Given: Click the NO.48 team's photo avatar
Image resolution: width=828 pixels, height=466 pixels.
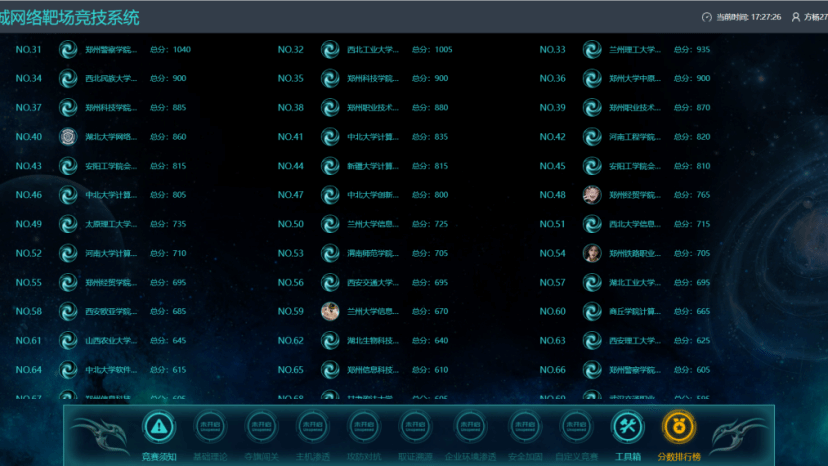Looking at the screenshot, I should pos(592,195).
